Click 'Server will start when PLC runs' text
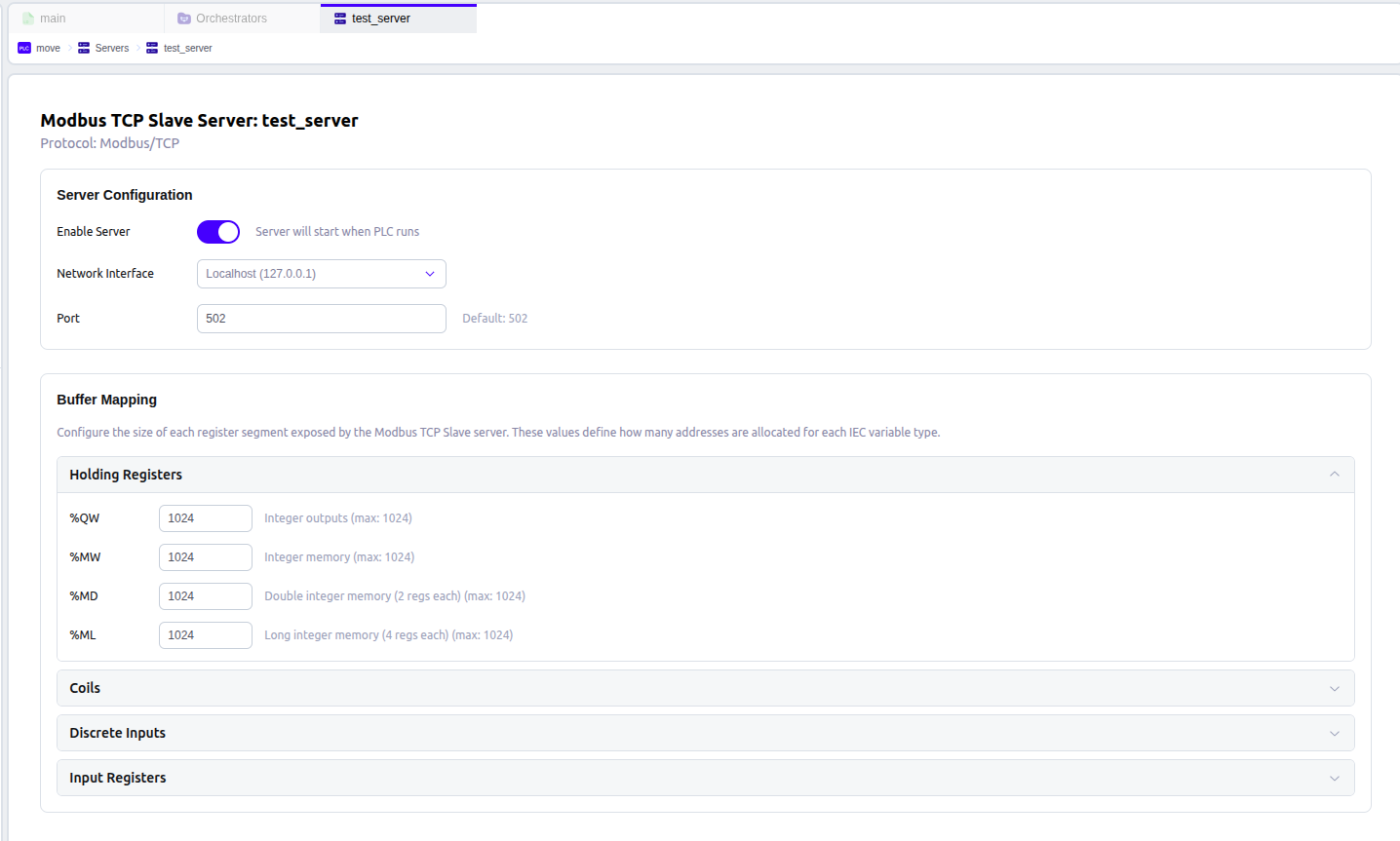 pyautogui.click(x=337, y=232)
